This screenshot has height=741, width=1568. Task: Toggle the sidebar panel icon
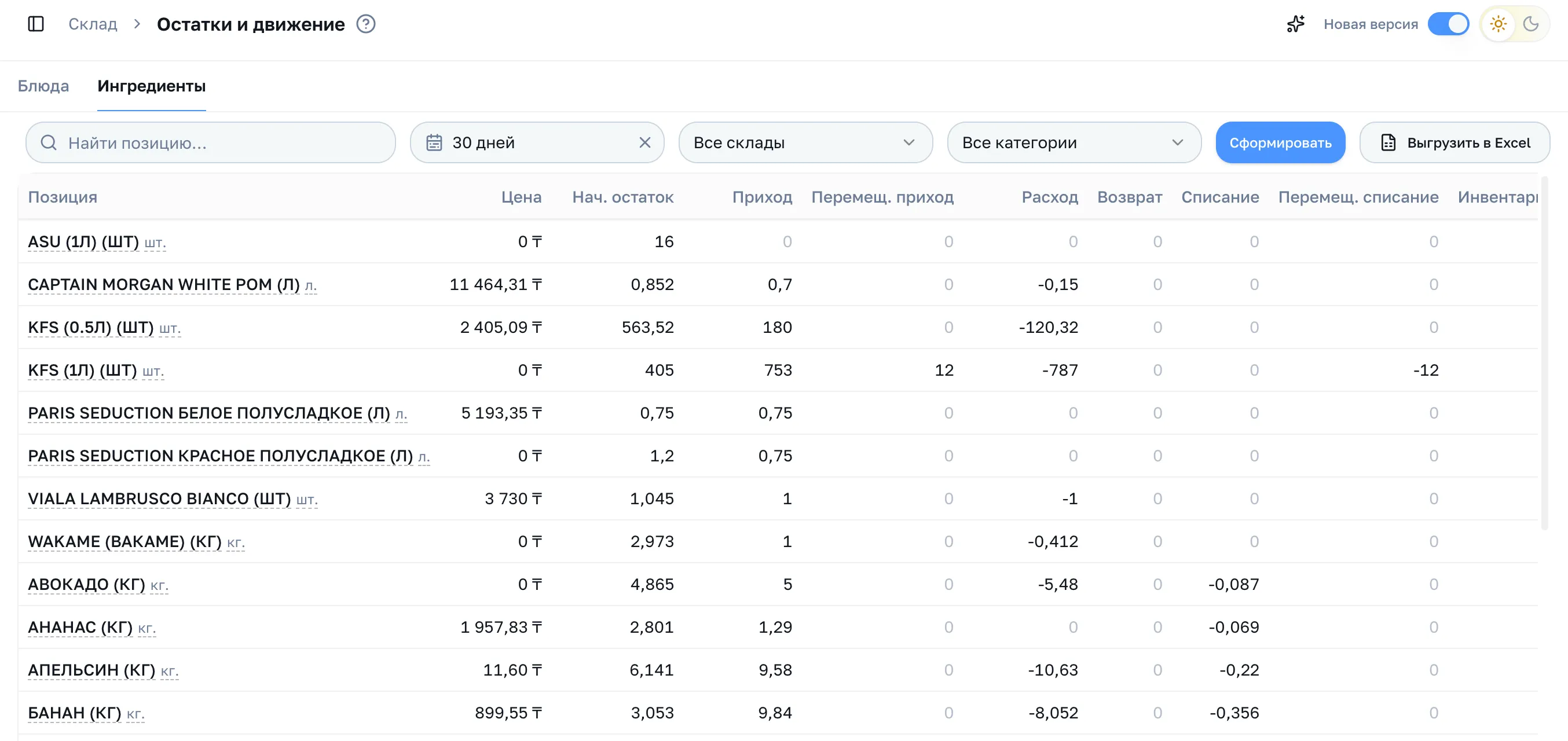(36, 24)
